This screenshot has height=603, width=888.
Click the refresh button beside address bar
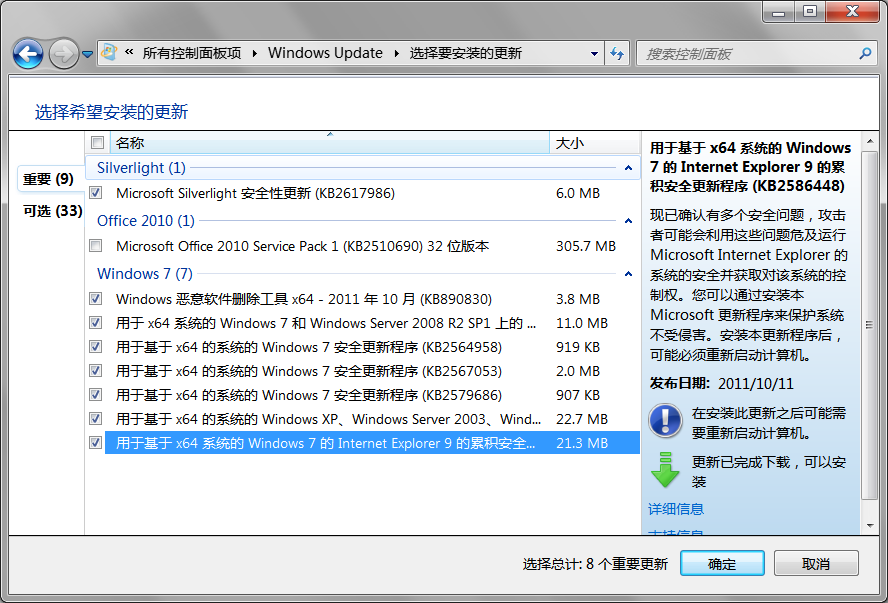coord(617,54)
